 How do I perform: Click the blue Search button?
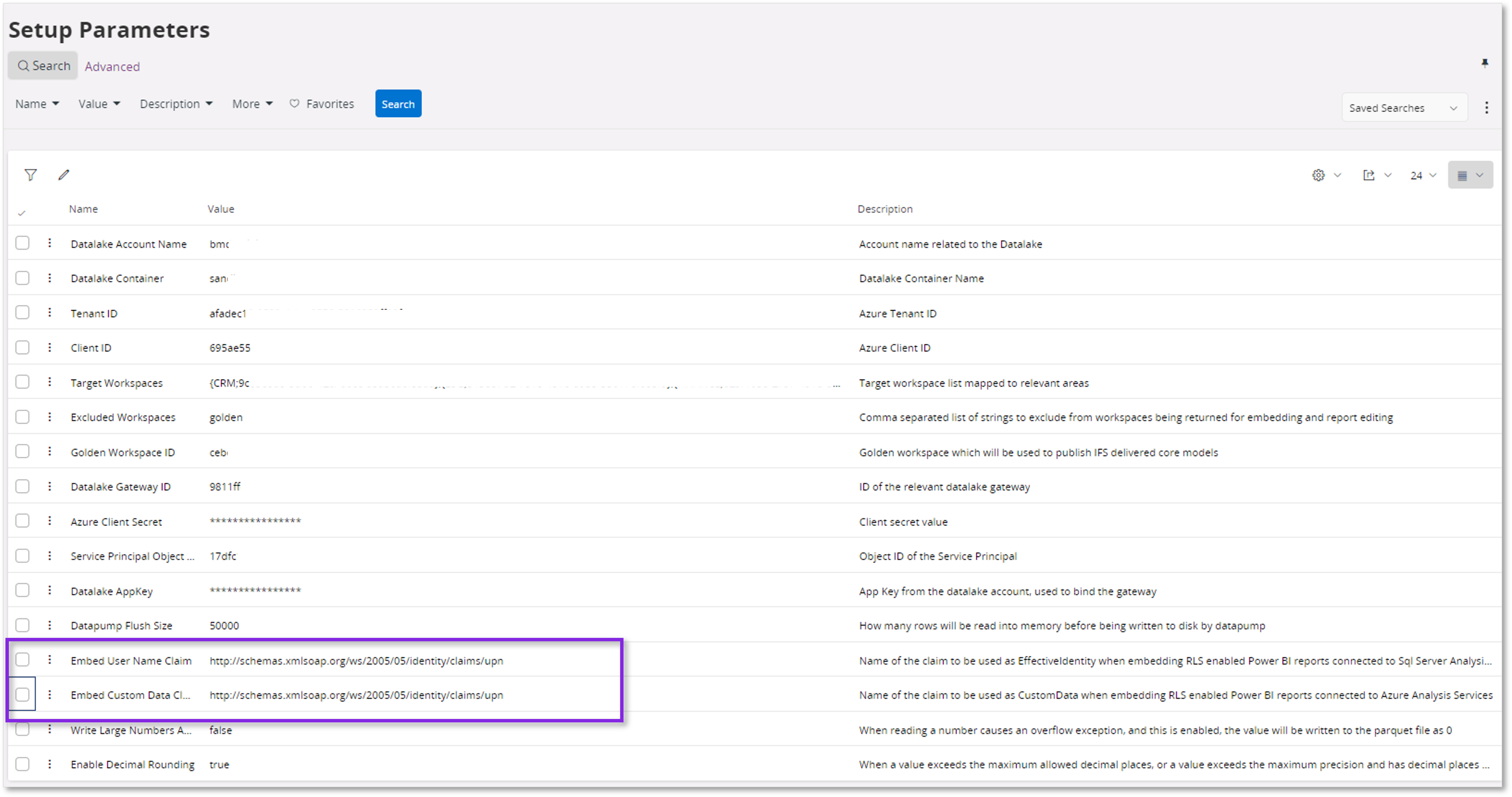click(398, 103)
